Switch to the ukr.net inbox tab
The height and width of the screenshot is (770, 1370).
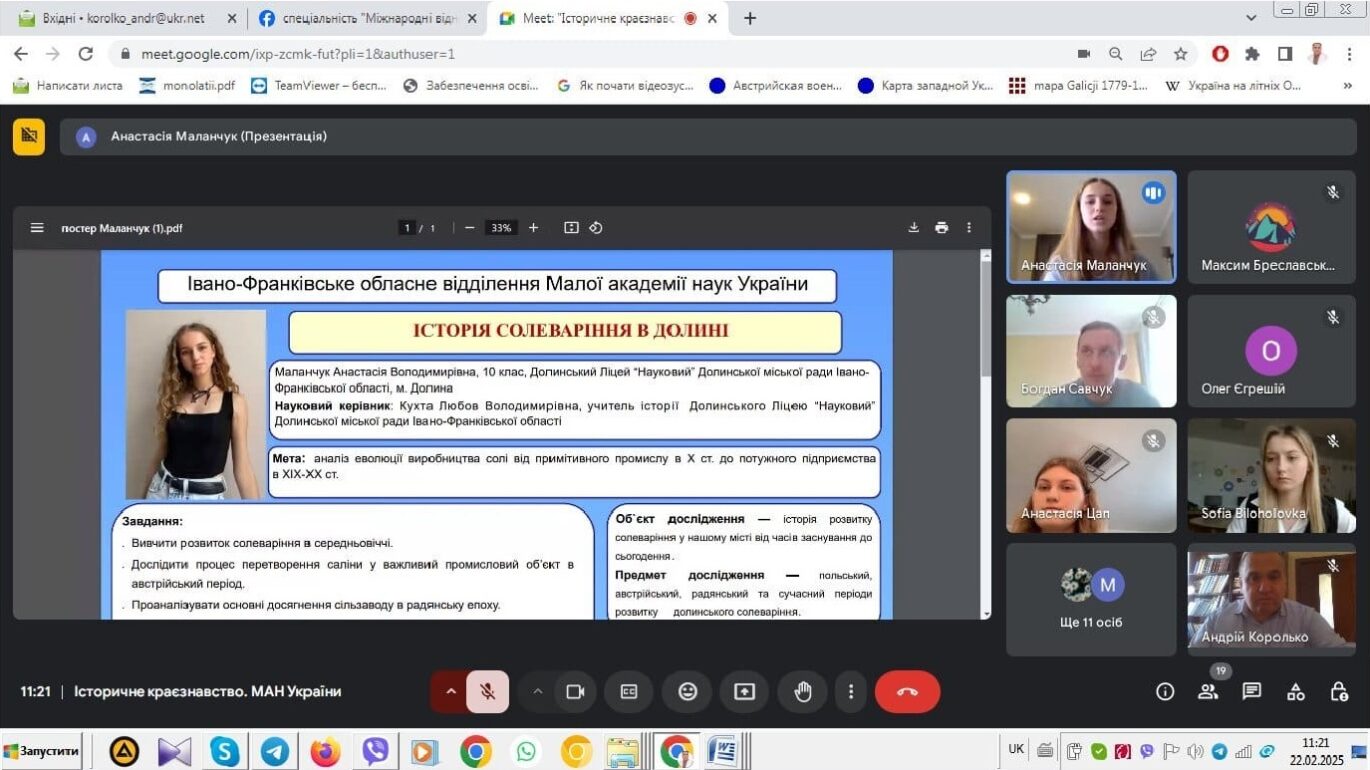coord(124,18)
